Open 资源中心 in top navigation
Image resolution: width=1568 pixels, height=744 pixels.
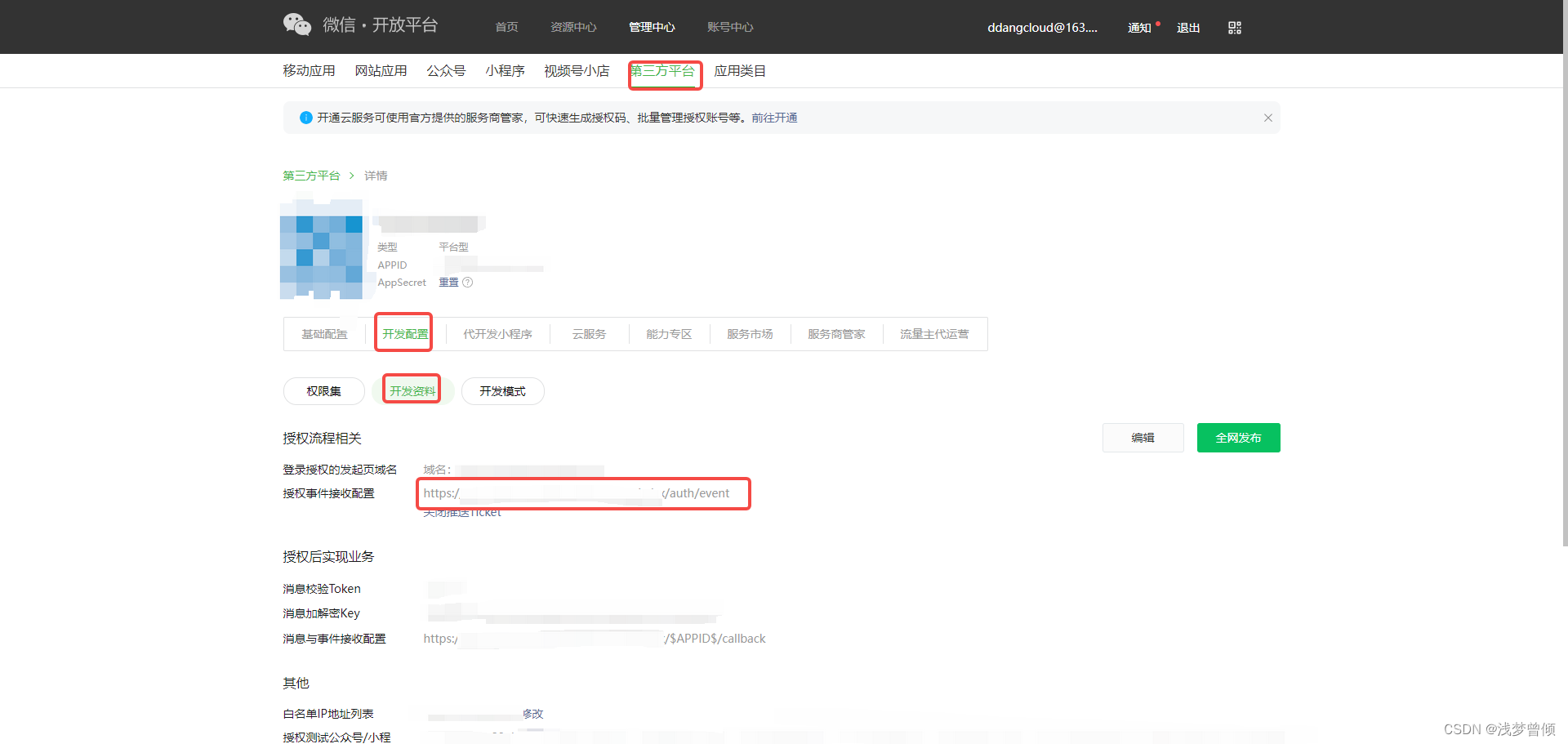(x=573, y=28)
